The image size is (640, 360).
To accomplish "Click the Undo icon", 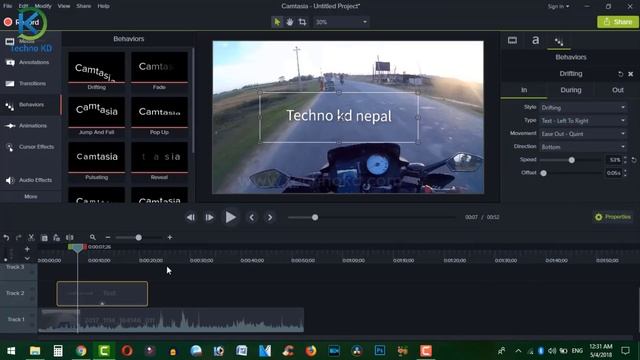I will (x=6, y=238).
